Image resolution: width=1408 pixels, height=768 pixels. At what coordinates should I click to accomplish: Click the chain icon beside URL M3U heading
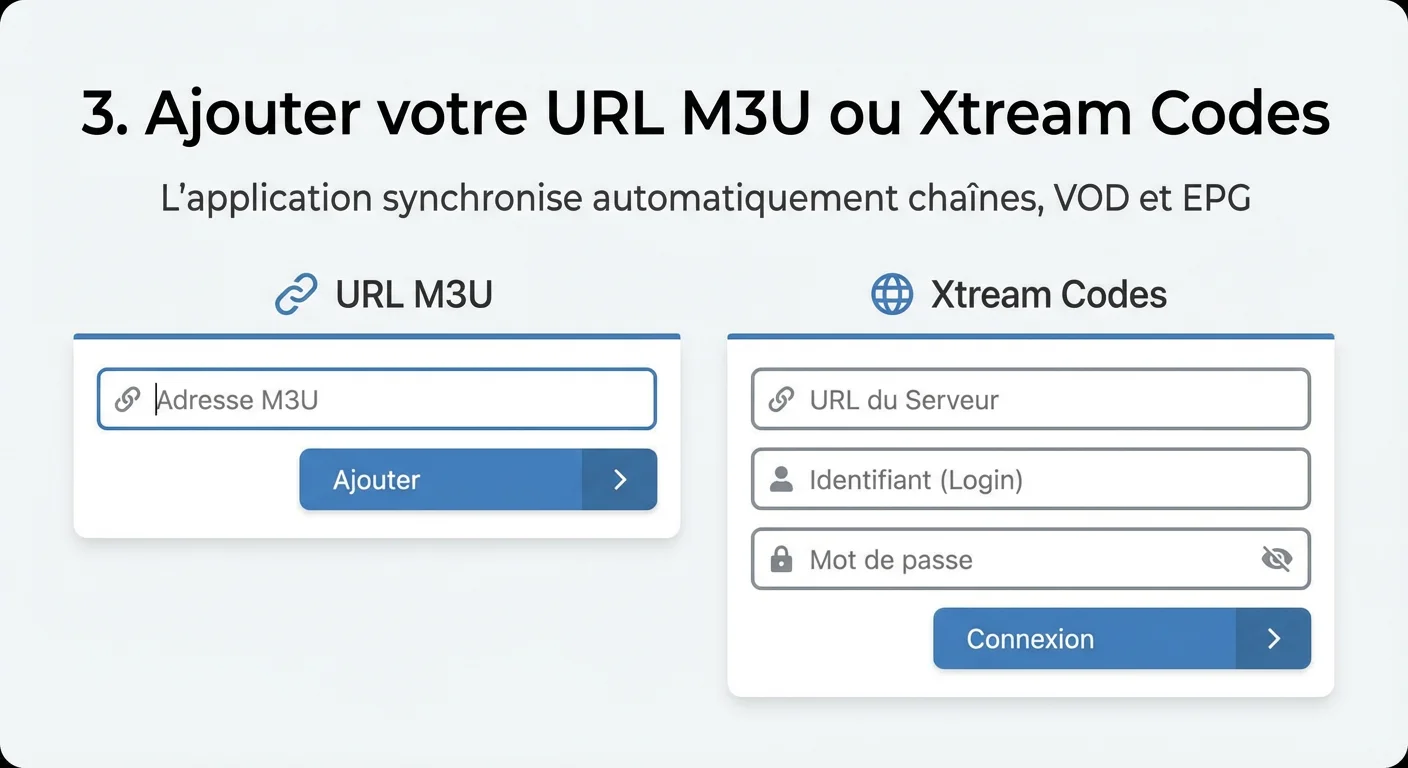[295, 295]
